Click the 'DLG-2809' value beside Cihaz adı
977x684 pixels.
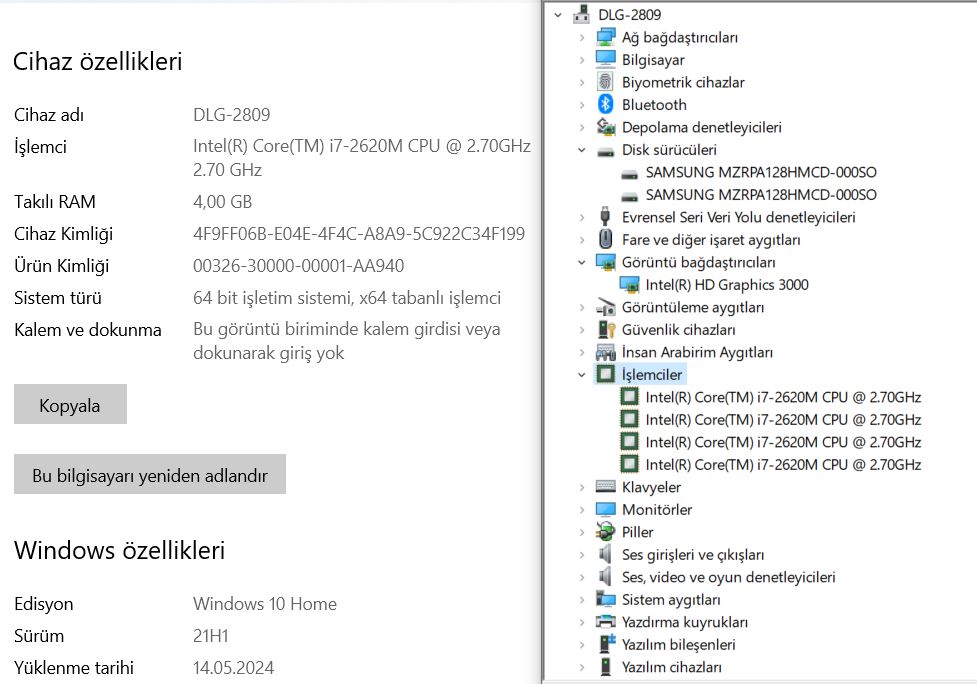click(x=232, y=115)
